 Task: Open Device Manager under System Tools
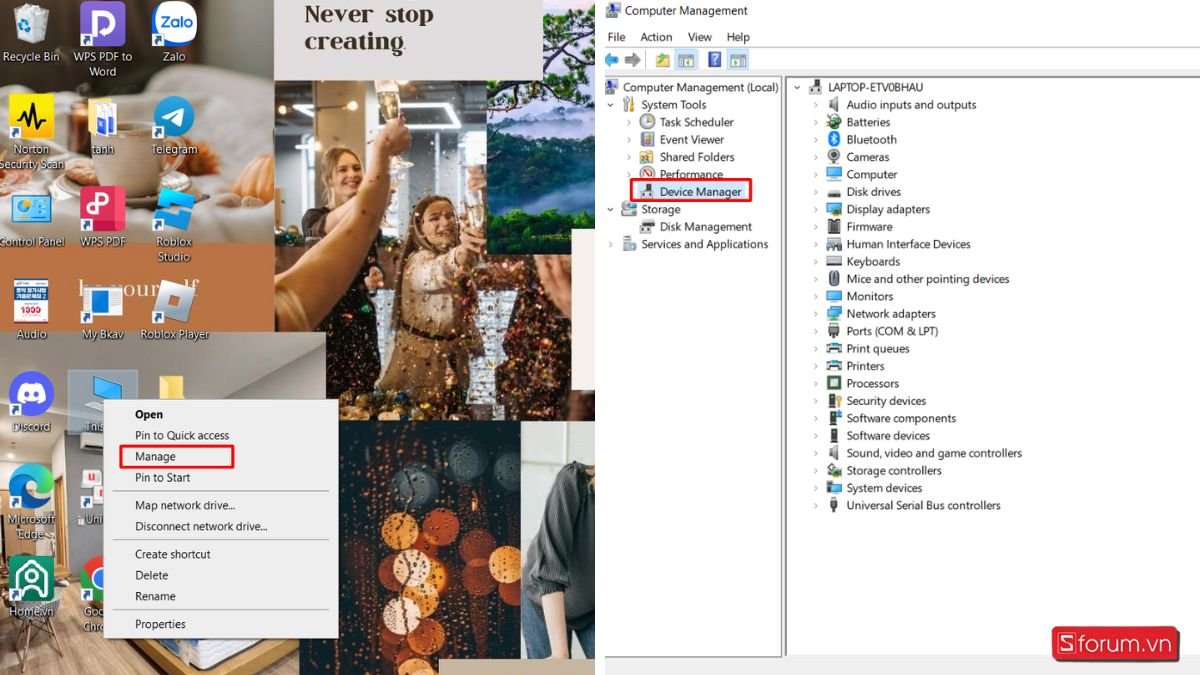[x=699, y=190]
